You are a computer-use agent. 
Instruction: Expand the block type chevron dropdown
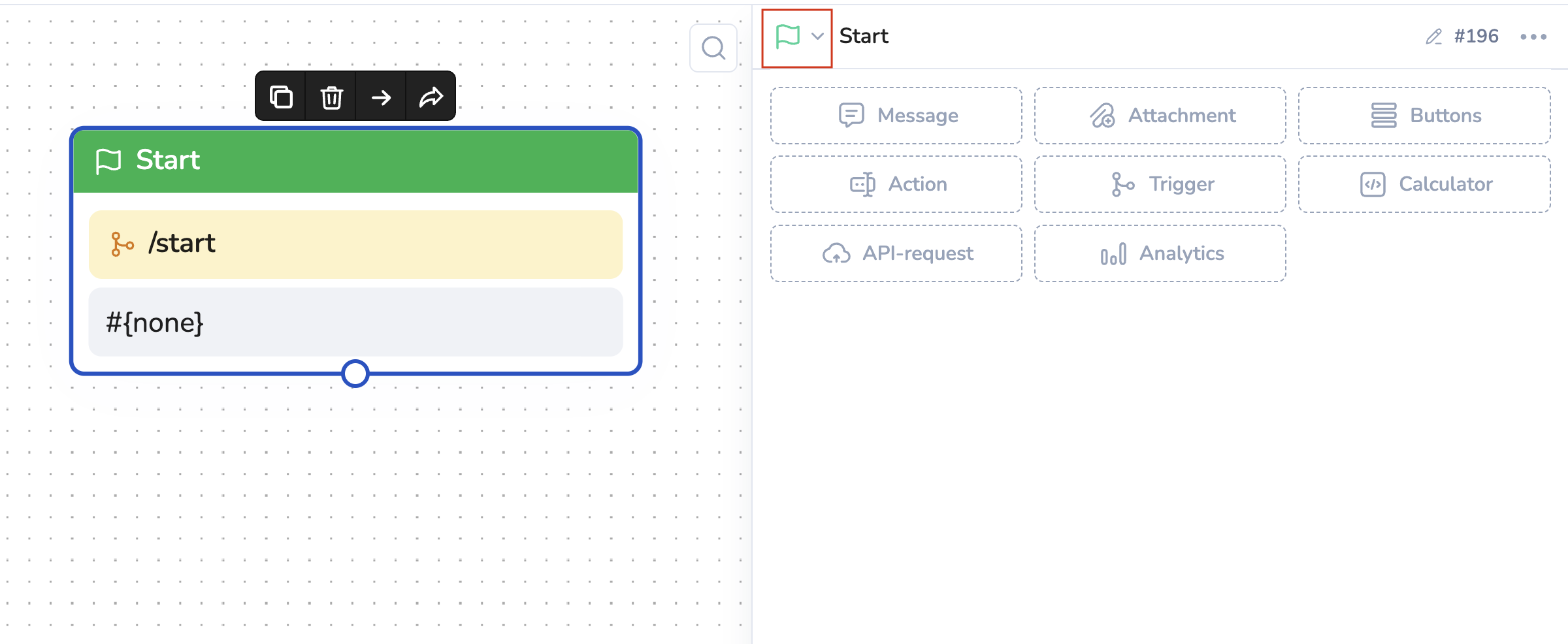pos(817,37)
